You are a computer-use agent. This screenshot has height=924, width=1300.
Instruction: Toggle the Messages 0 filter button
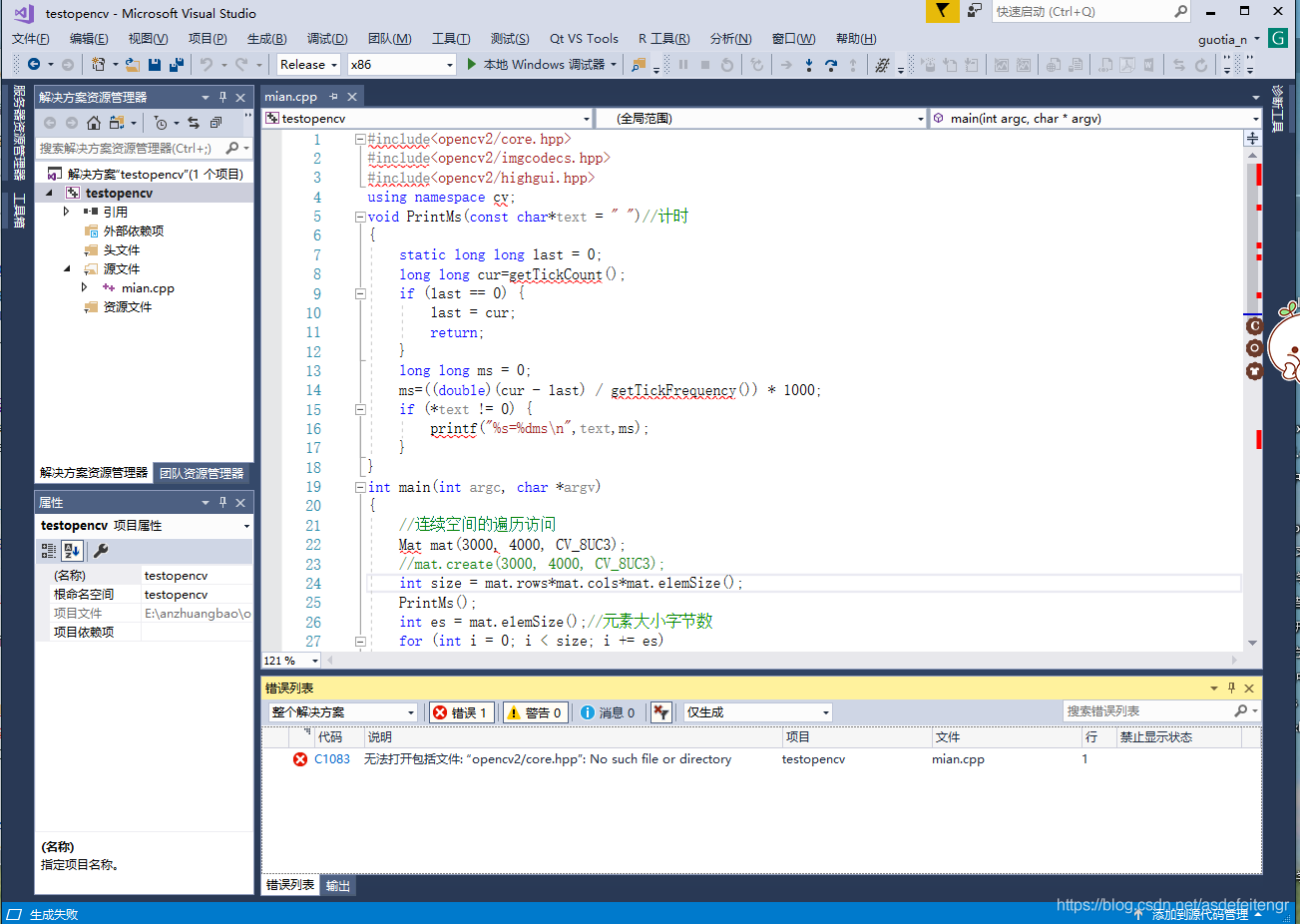click(x=608, y=712)
